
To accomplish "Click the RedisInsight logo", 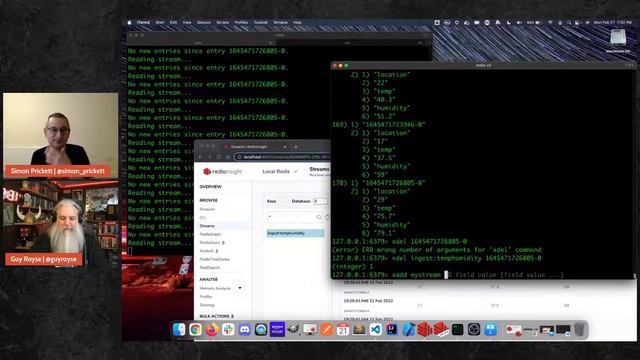I will [222, 171].
